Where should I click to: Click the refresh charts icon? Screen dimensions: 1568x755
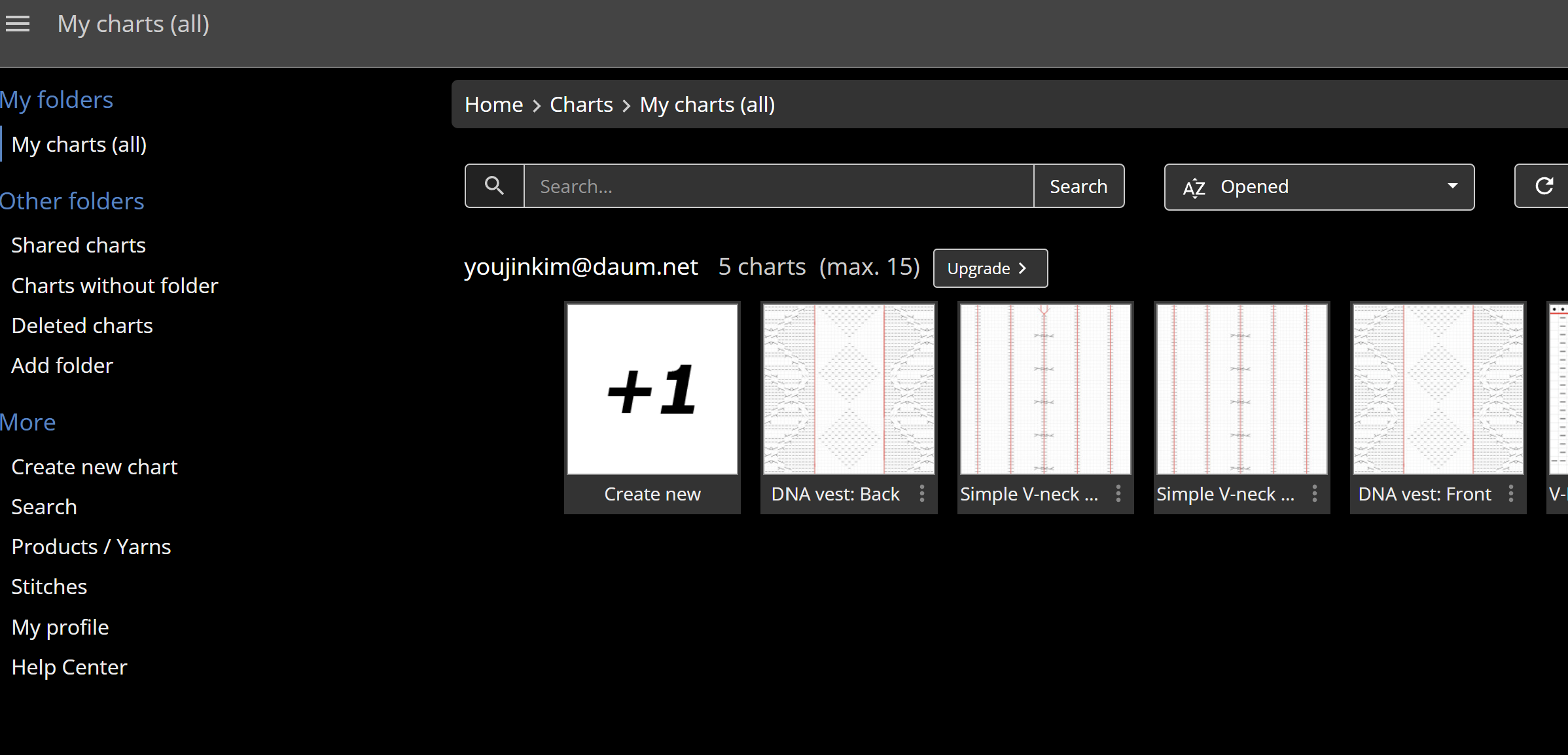pos(1544,186)
